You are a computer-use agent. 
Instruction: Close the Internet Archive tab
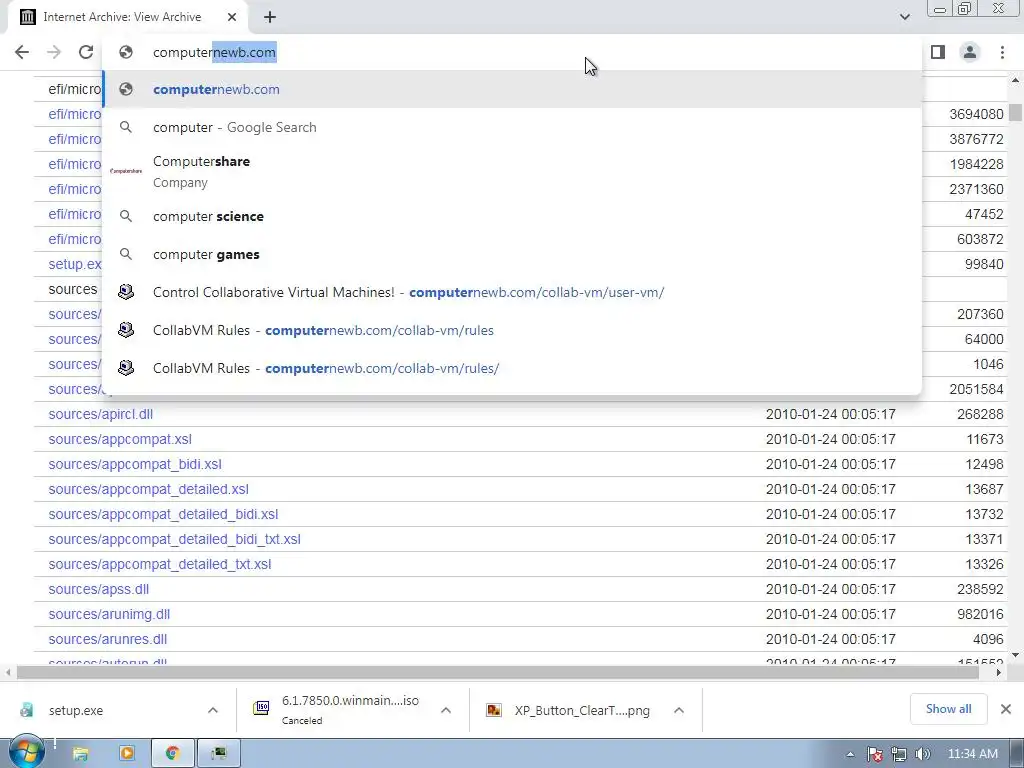click(232, 17)
